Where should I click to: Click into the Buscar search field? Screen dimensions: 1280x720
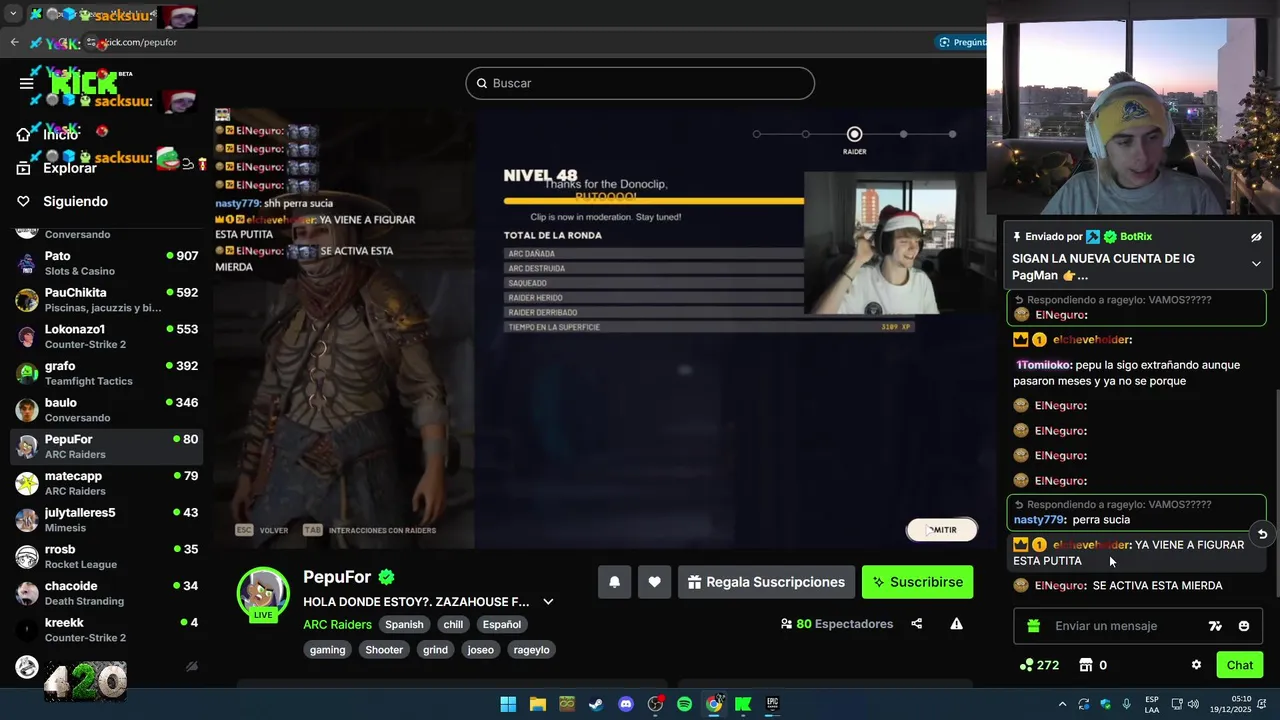click(x=640, y=83)
